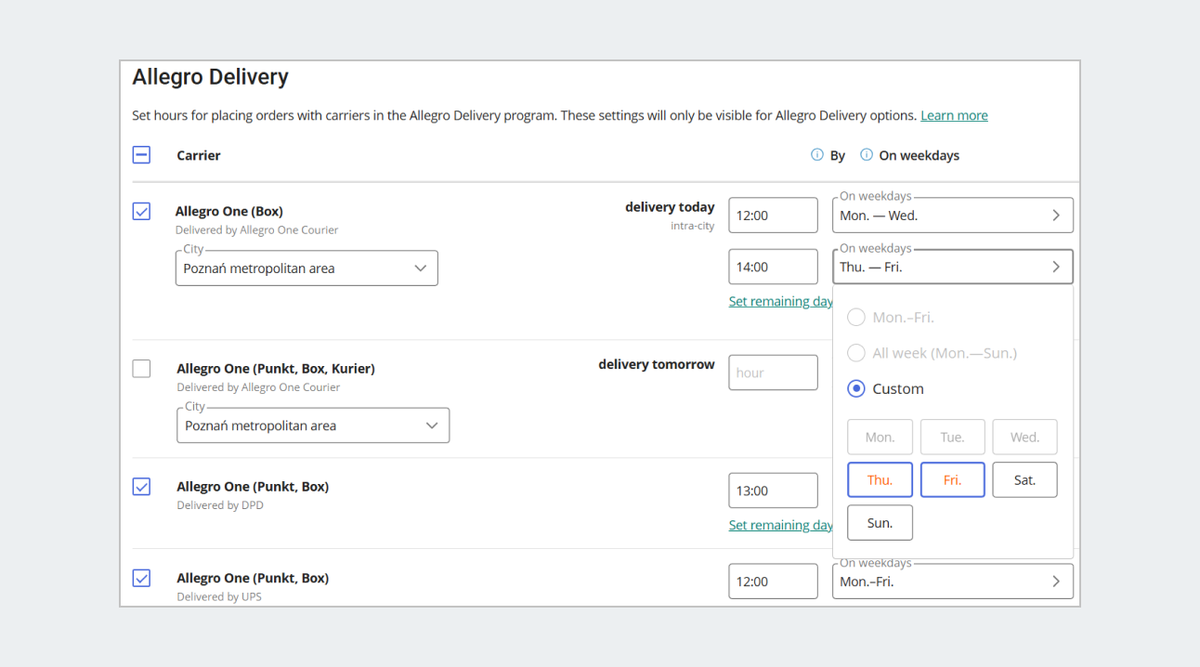The width and height of the screenshot is (1200, 667).
Task: Click Set remaining days under the 14:00 field
Action: [x=780, y=302]
